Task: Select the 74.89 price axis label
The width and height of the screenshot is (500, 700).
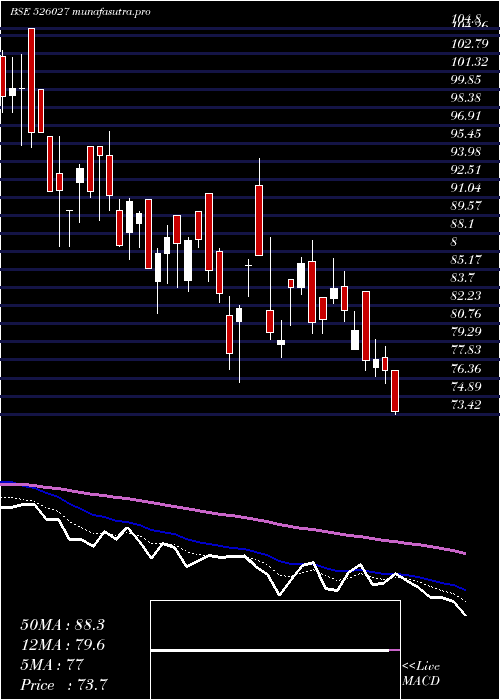Action: click(x=467, y=387)
